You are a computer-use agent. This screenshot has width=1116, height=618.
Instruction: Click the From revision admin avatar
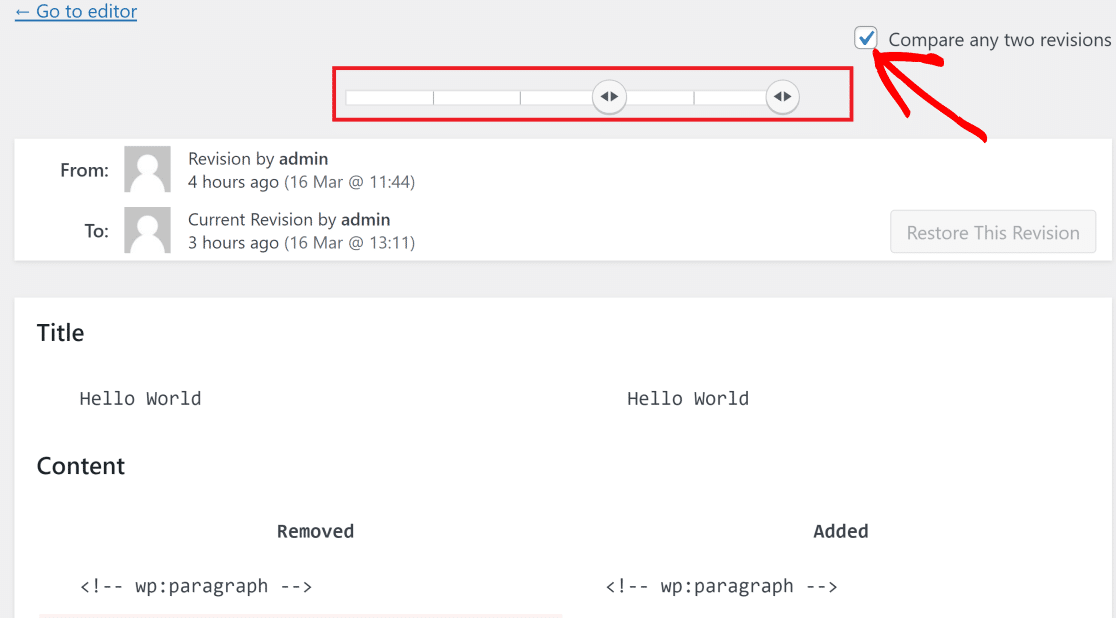point(147,169)
